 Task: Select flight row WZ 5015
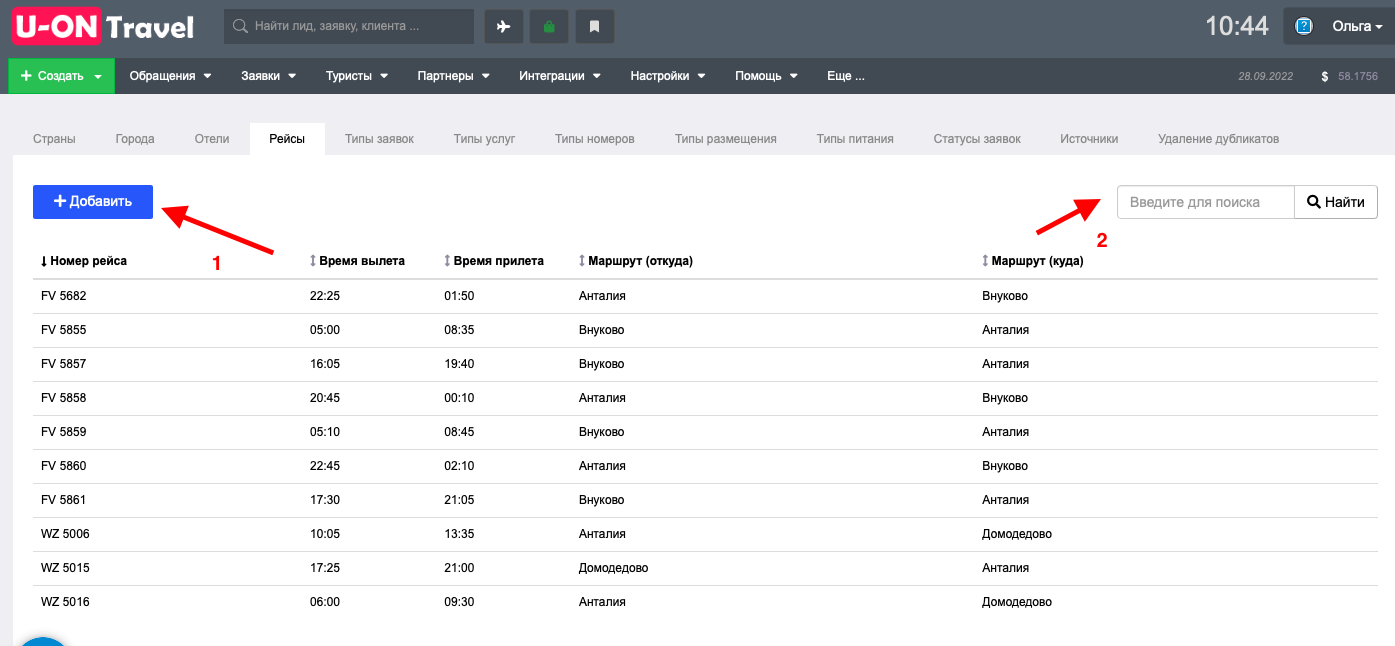coord(705,568)
